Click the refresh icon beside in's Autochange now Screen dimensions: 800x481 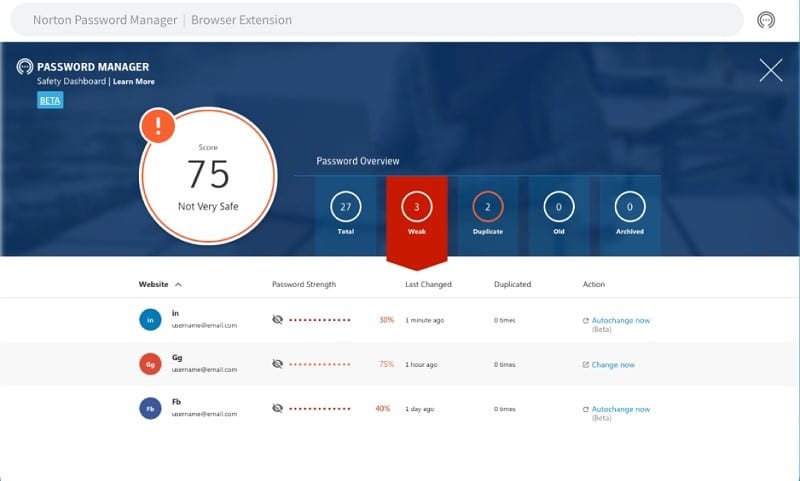[x=586, y=321]
